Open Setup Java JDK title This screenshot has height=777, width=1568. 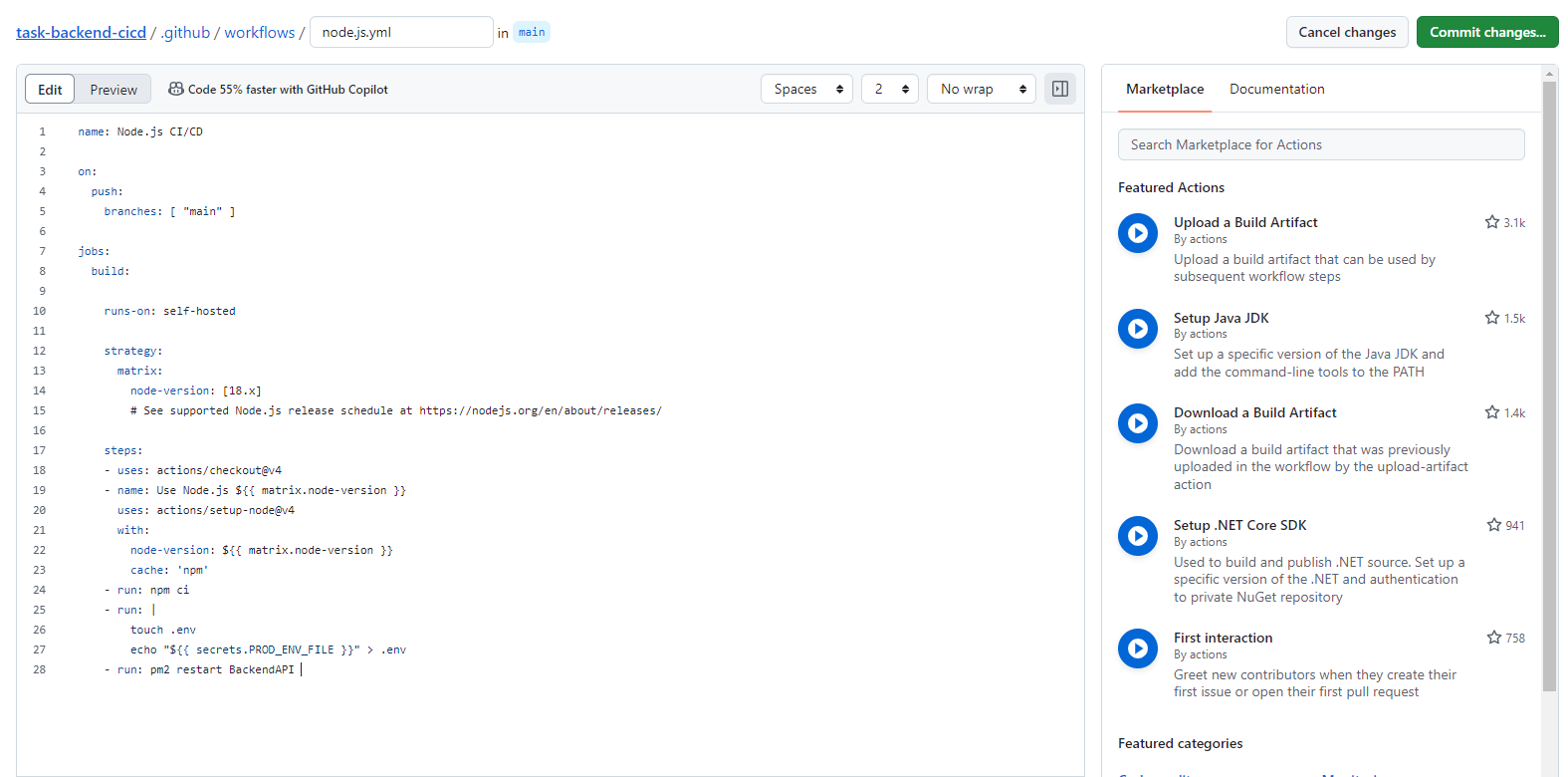point(1222,318)
